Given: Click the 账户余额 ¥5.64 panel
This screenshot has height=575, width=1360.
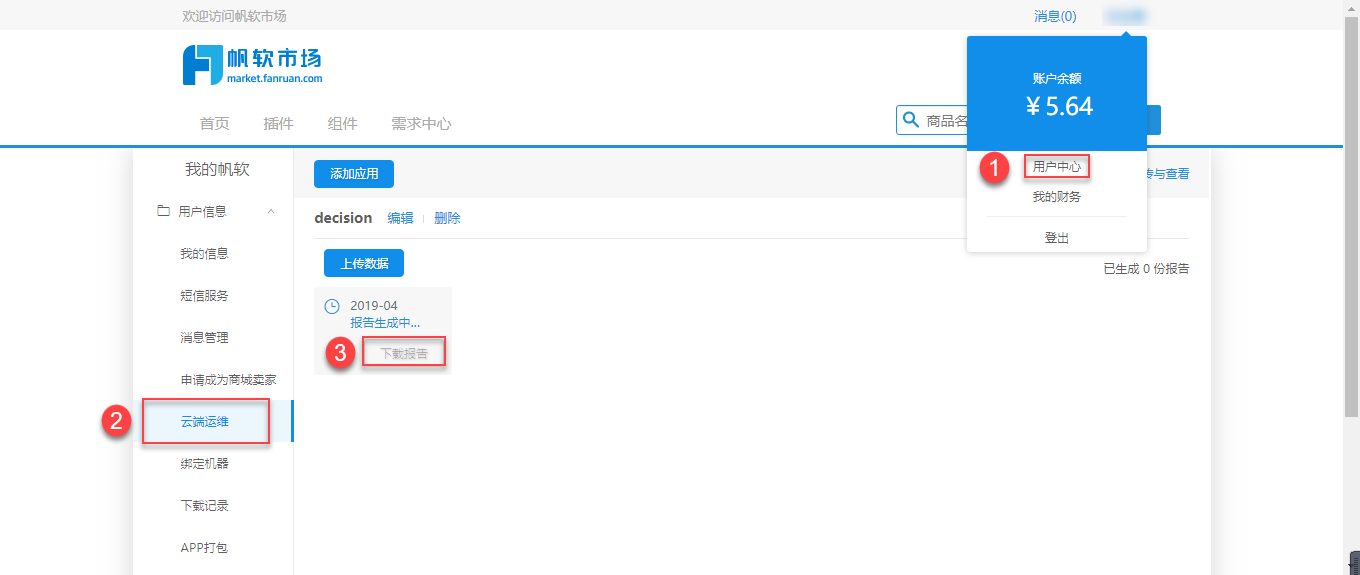Looking at the screenshot, I should [x=1057, y=94].
